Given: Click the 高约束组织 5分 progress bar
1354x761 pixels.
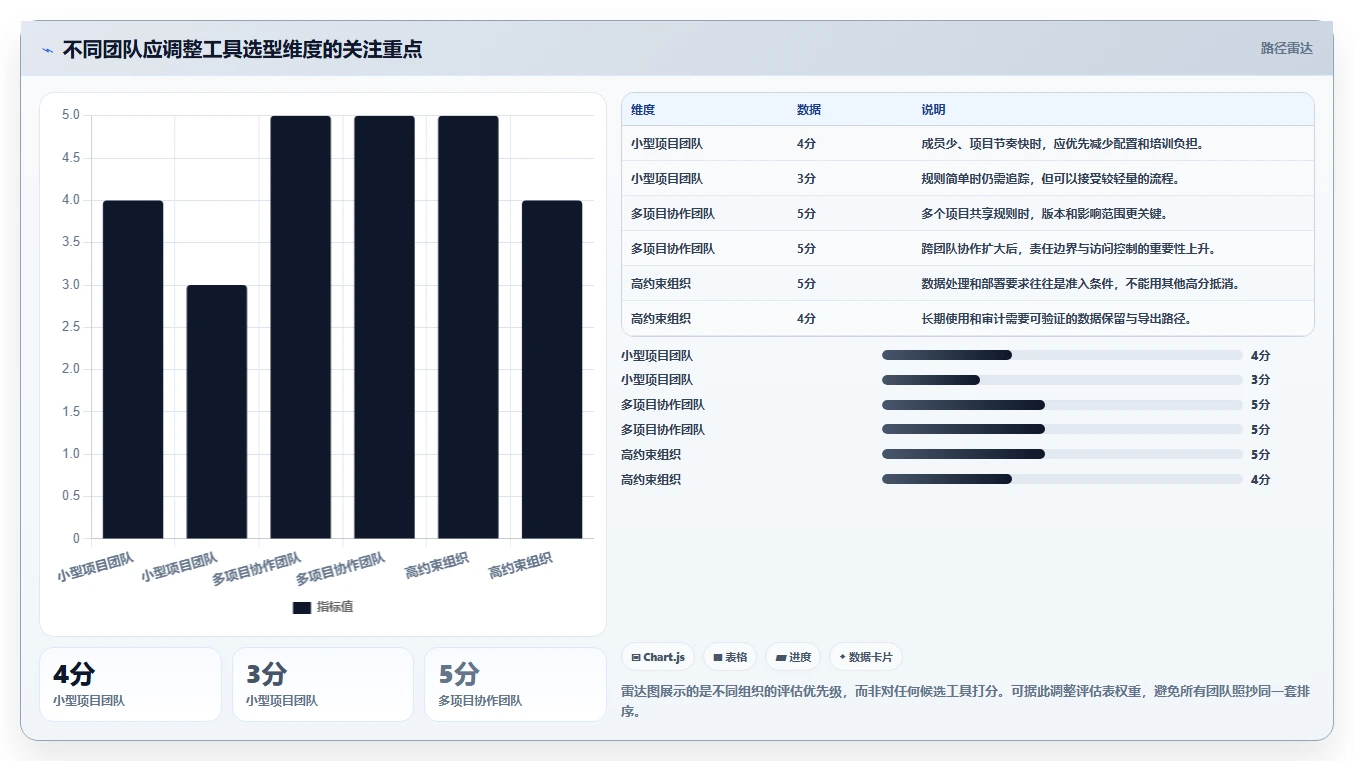Looking at the screenshot, I should coord(1062,455).
